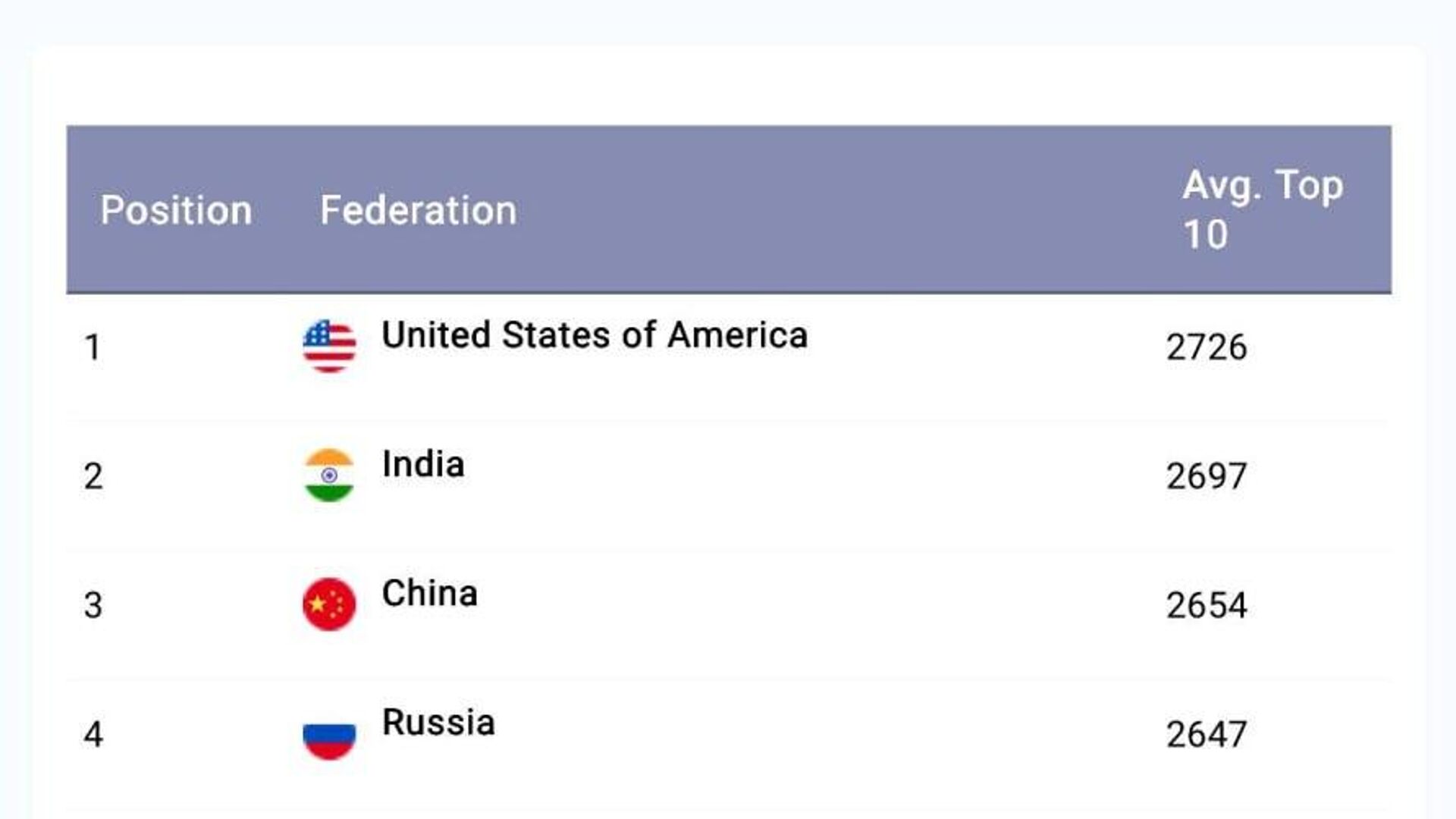Sort by the Federation column header
This screenshot has width=1456, height=819.
click(x=418, y=210)
